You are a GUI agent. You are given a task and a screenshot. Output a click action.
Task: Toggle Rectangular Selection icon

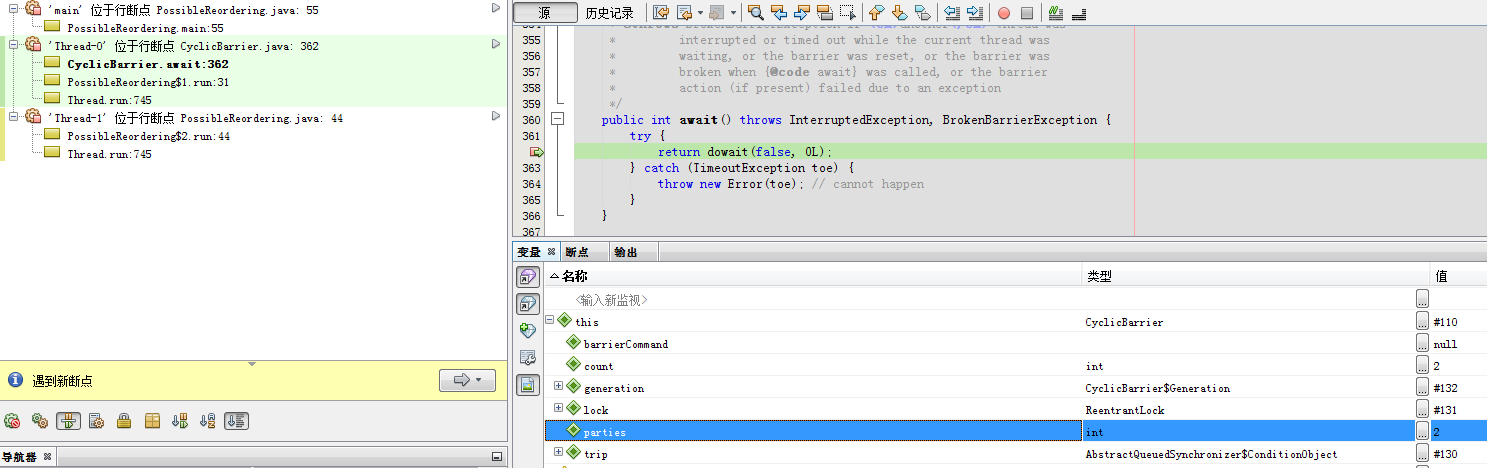[848, 13]
